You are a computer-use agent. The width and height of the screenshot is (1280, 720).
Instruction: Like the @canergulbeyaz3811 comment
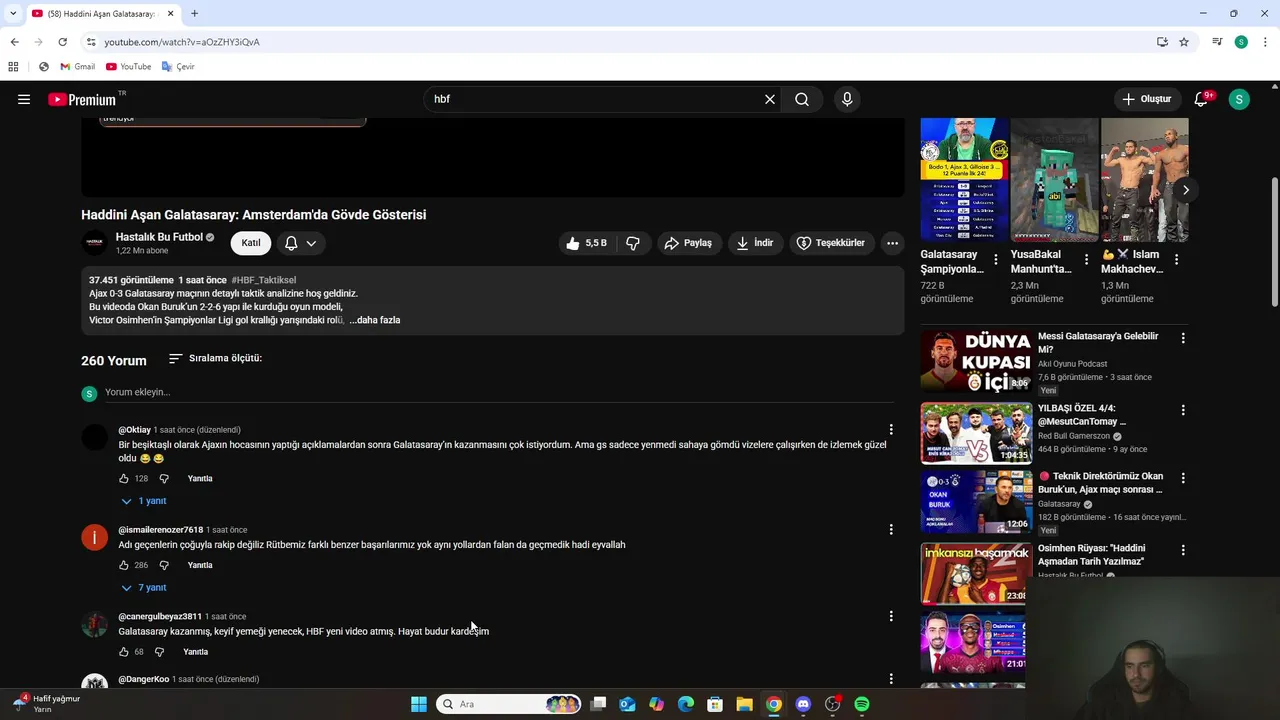[124, 652]
